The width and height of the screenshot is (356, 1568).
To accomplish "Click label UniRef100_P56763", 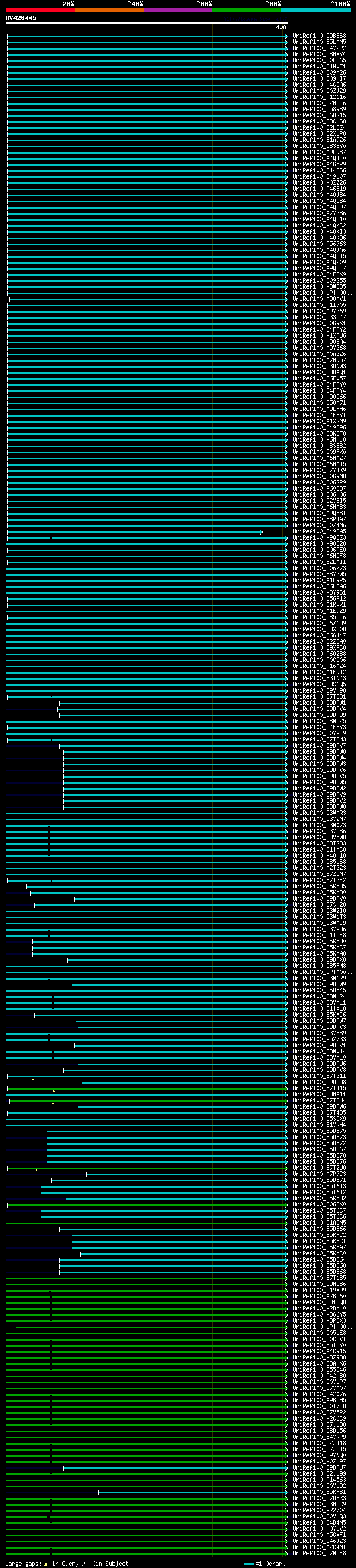I will point(319,244).
